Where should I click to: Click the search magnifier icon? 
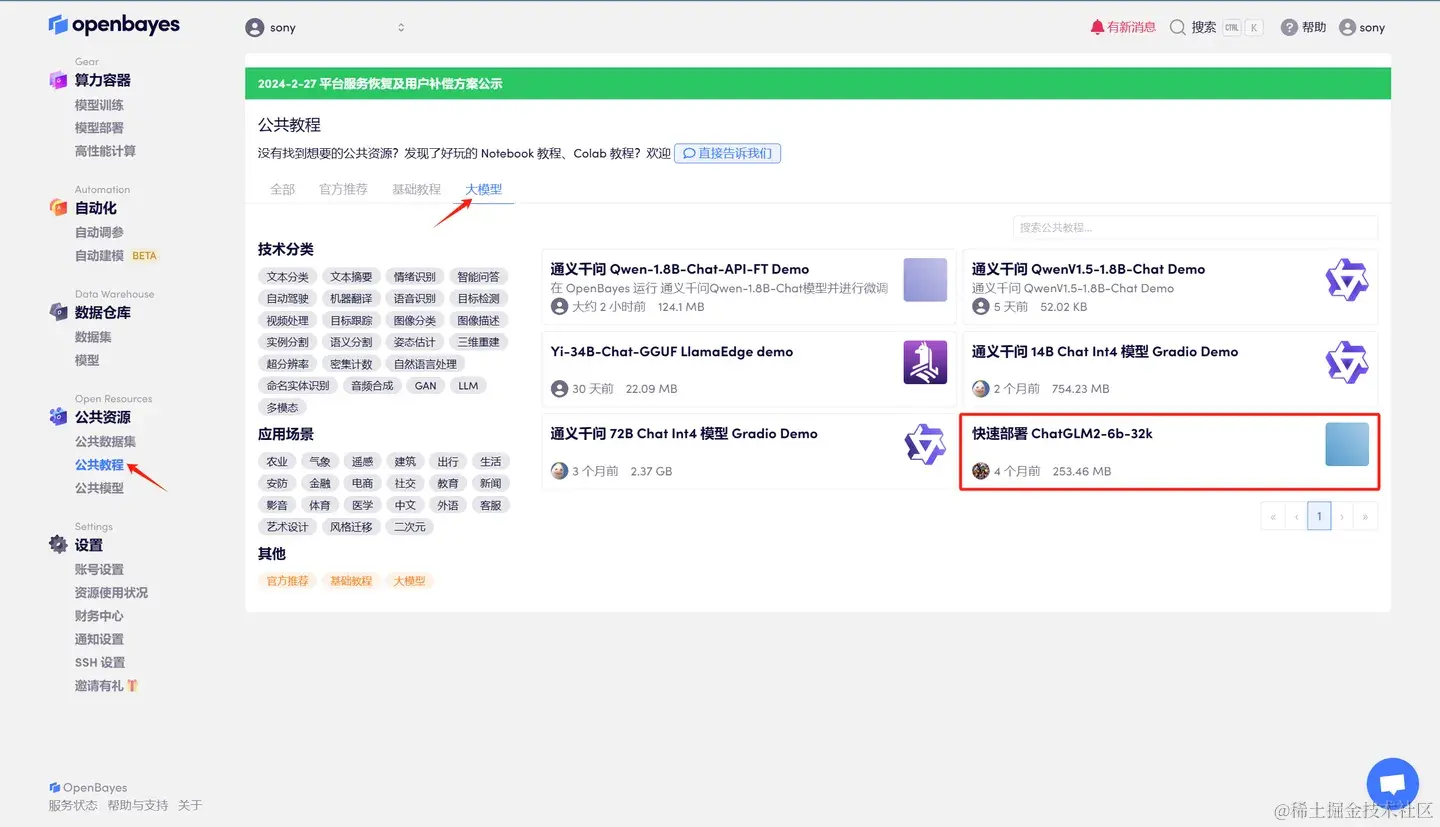click(x=1178, y=27)
